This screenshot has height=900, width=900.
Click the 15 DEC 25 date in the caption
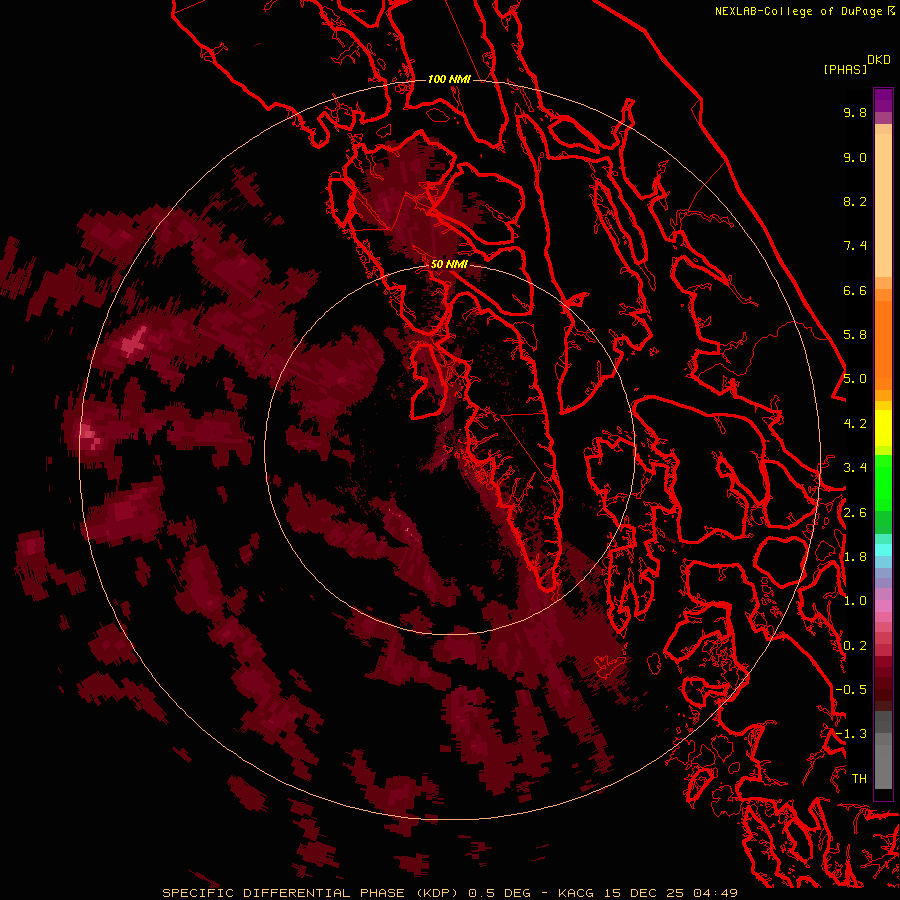click(644, 893)
